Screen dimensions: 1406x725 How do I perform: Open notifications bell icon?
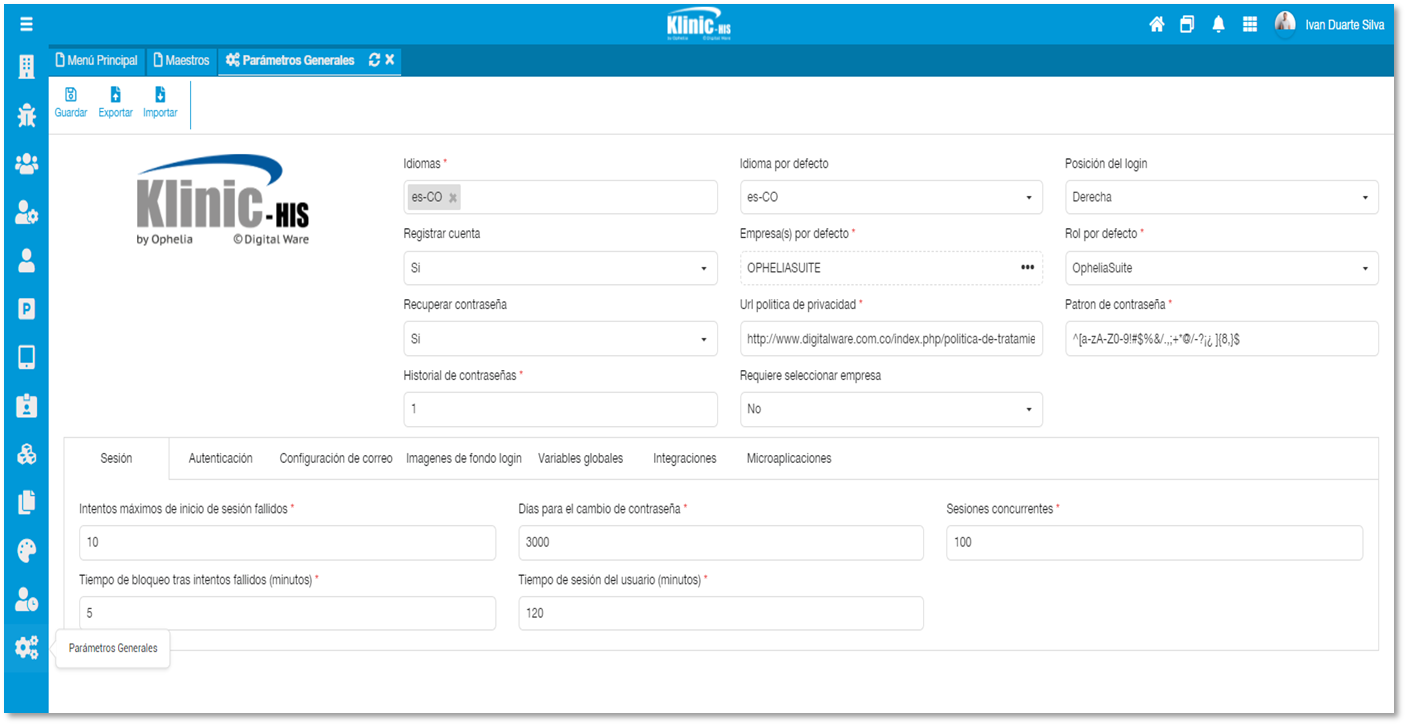pyautogui.click(x=1218, y=25)
